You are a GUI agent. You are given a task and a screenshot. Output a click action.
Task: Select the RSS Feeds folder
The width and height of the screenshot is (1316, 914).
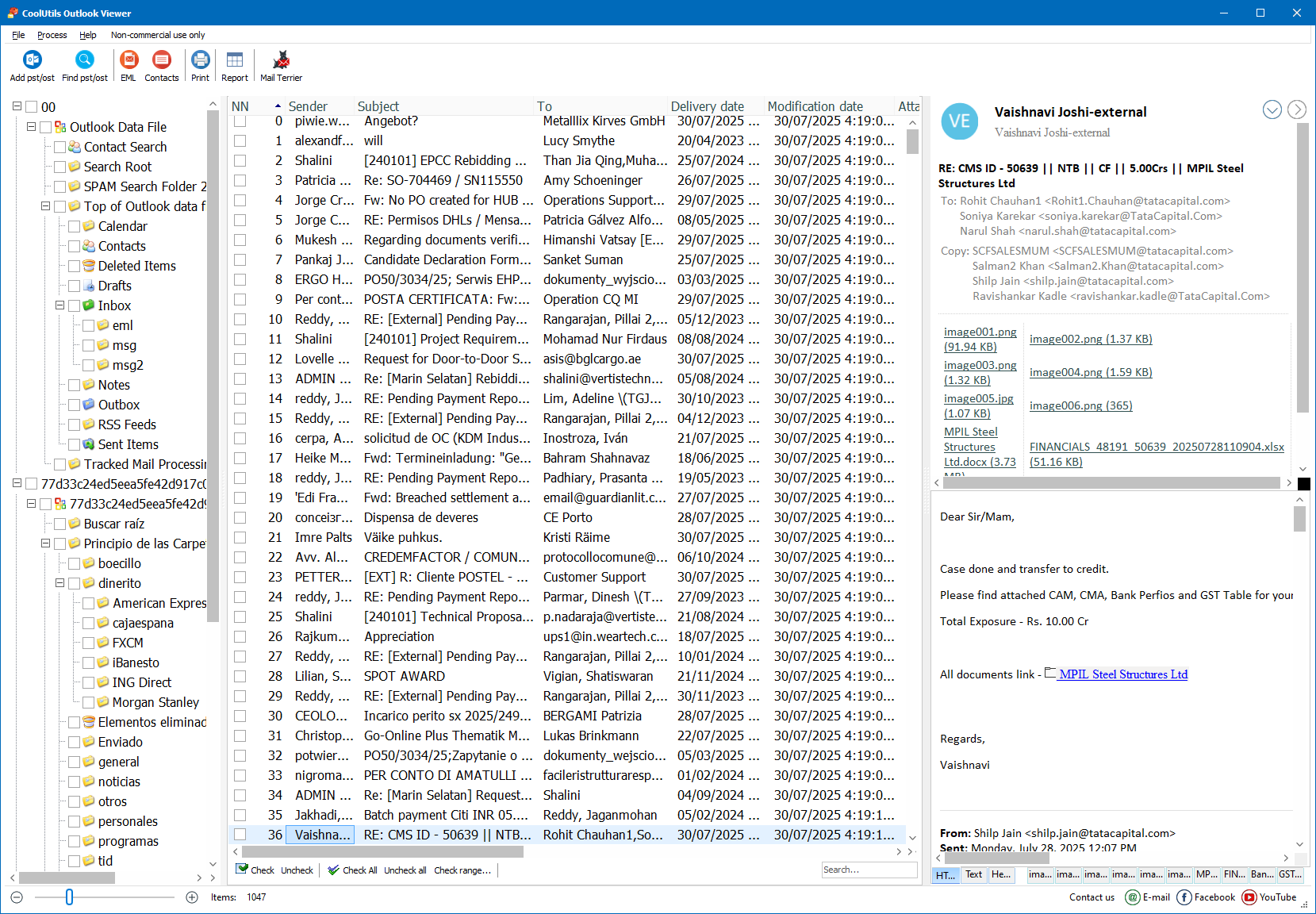tap(127, 424)
